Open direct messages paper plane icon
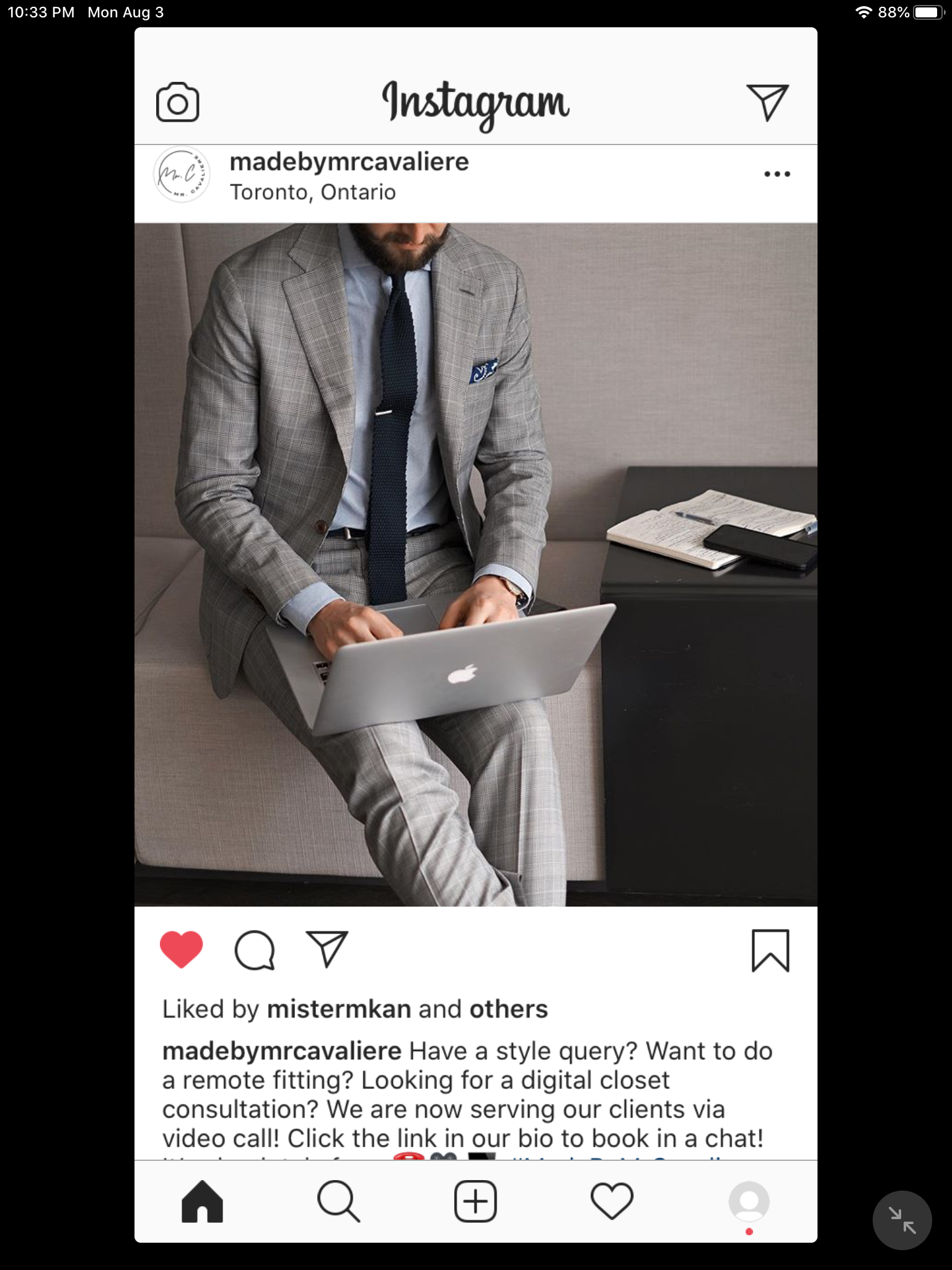Image resolution: width=952 pixels, height=1270 pixels. tap(767, 102)
